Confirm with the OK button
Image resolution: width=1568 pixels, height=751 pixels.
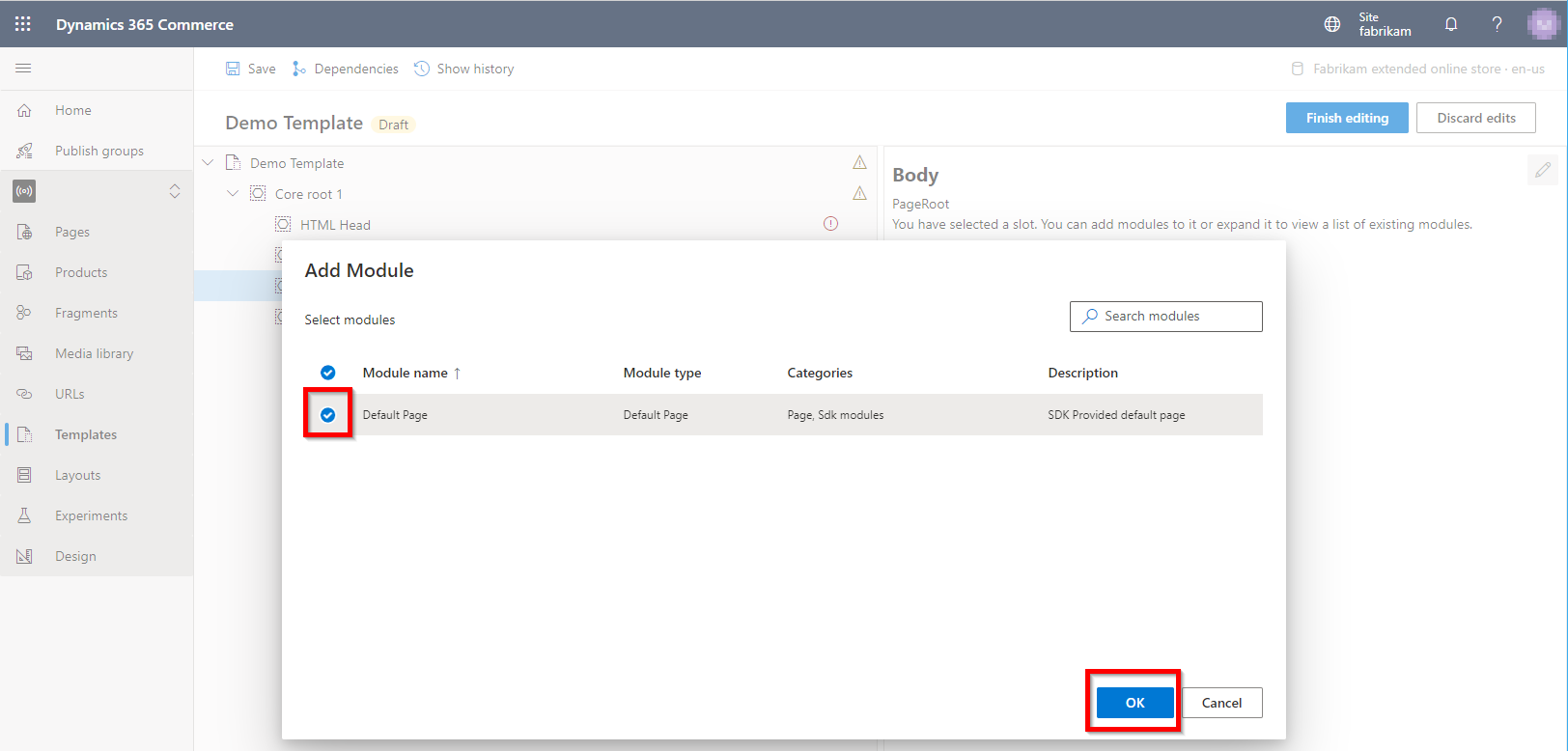(x=1135, y=703)
